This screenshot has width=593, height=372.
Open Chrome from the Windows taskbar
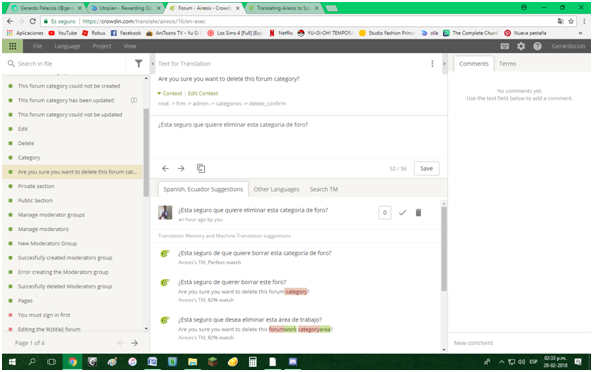pyautogui.click(x=72, y=362)
